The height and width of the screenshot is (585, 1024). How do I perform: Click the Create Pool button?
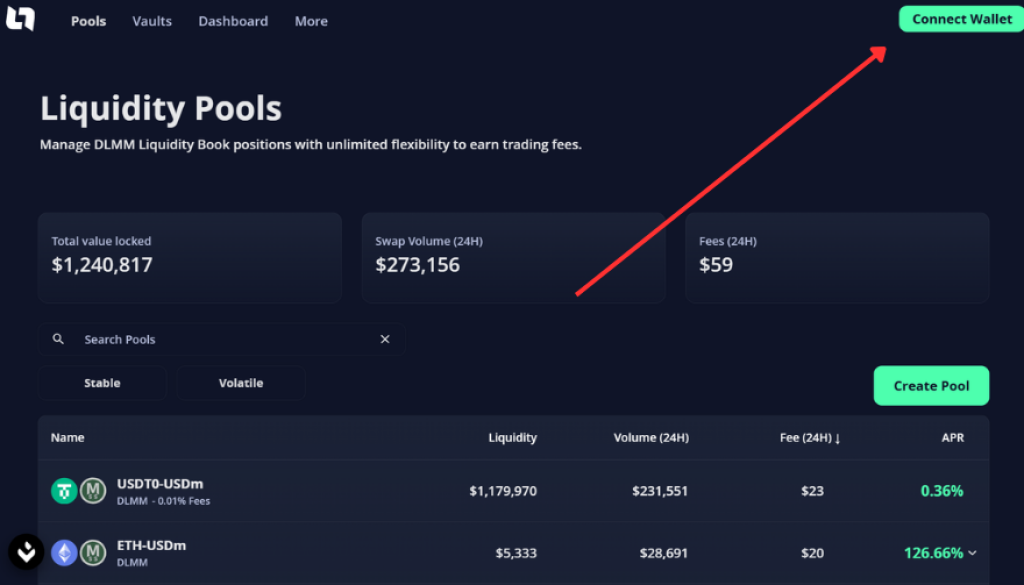click(931, 385)
